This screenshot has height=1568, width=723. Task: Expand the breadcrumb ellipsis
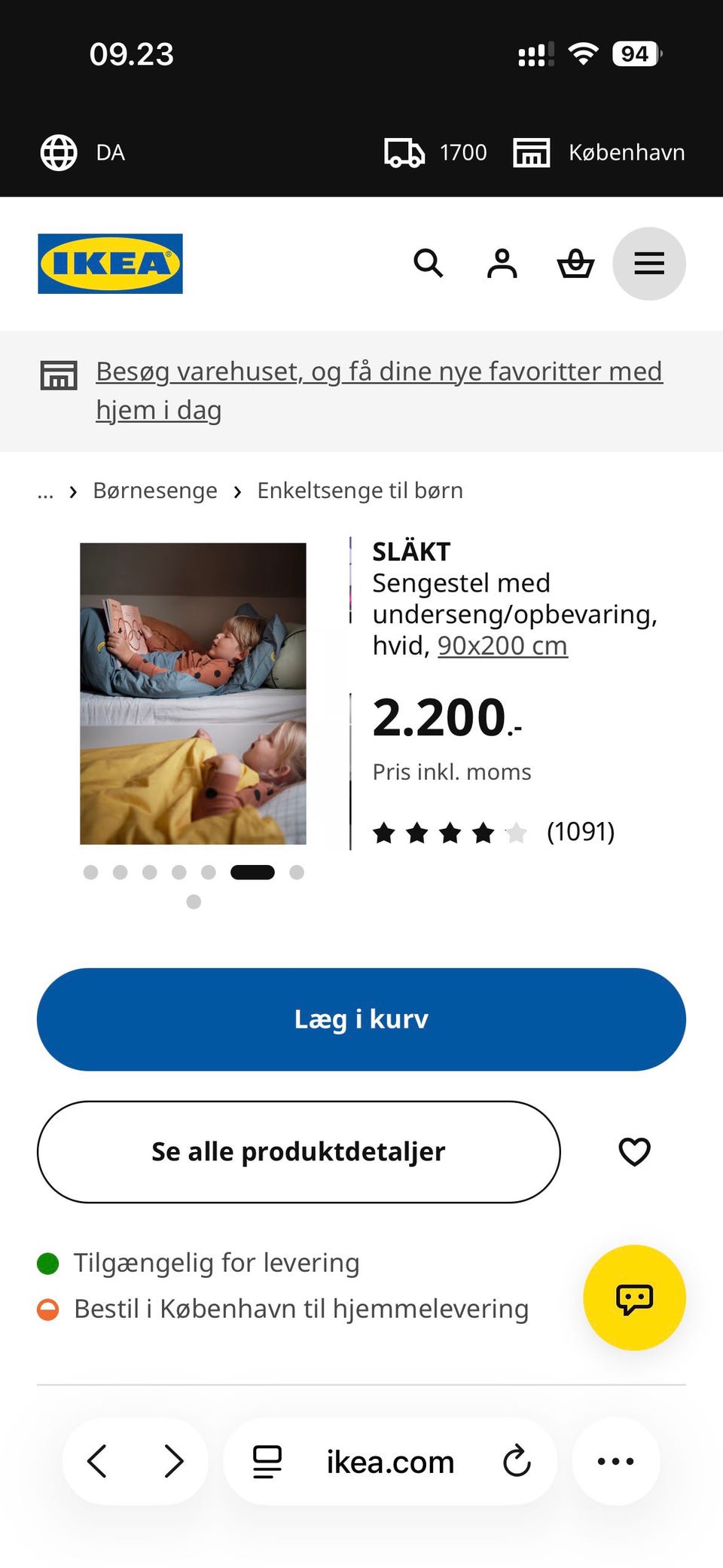[45, 491]
